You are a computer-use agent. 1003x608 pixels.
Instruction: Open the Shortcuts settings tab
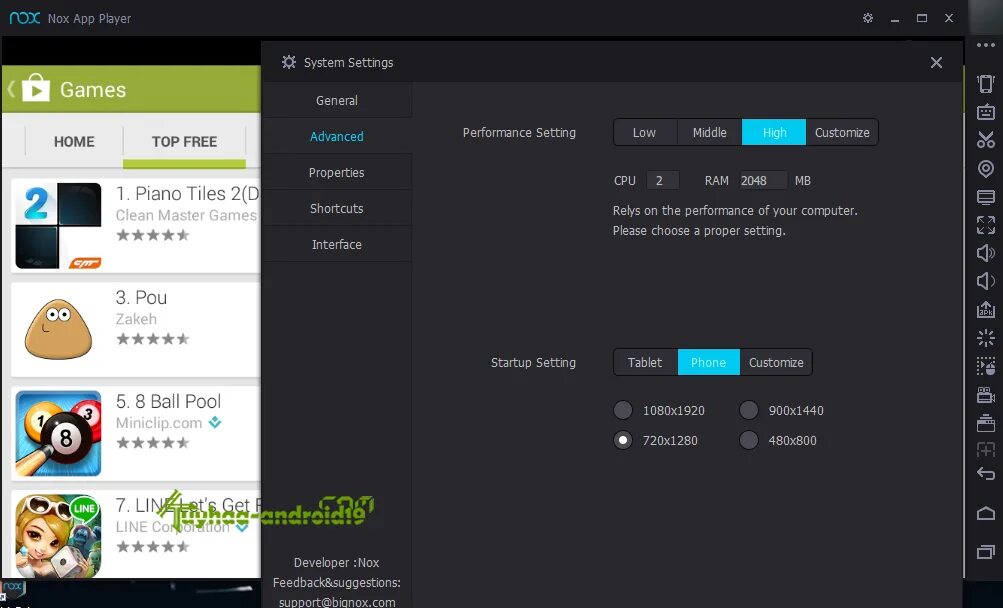coord(336,208)
